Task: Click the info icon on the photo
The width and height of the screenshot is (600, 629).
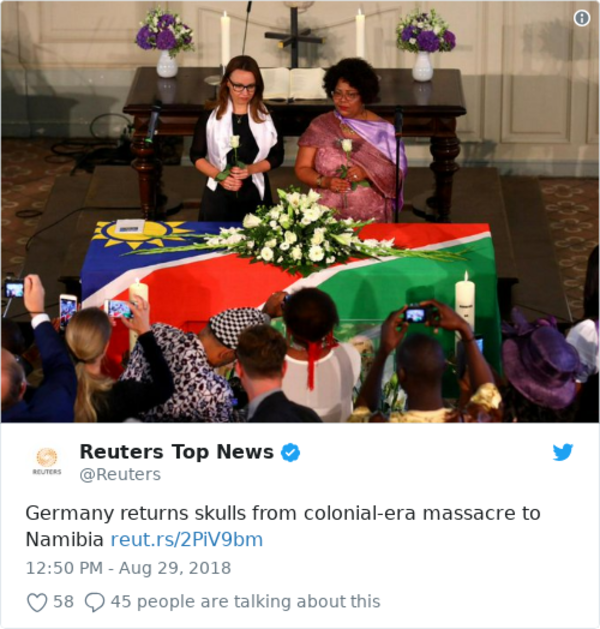Action: coord(582,18)
